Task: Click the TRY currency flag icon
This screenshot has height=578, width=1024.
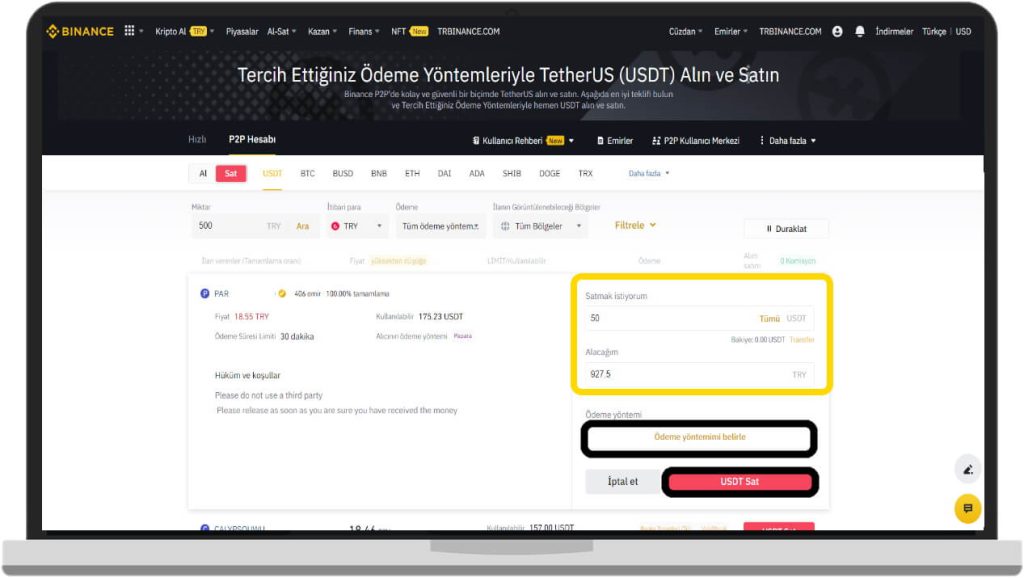Action: [335, 227]
